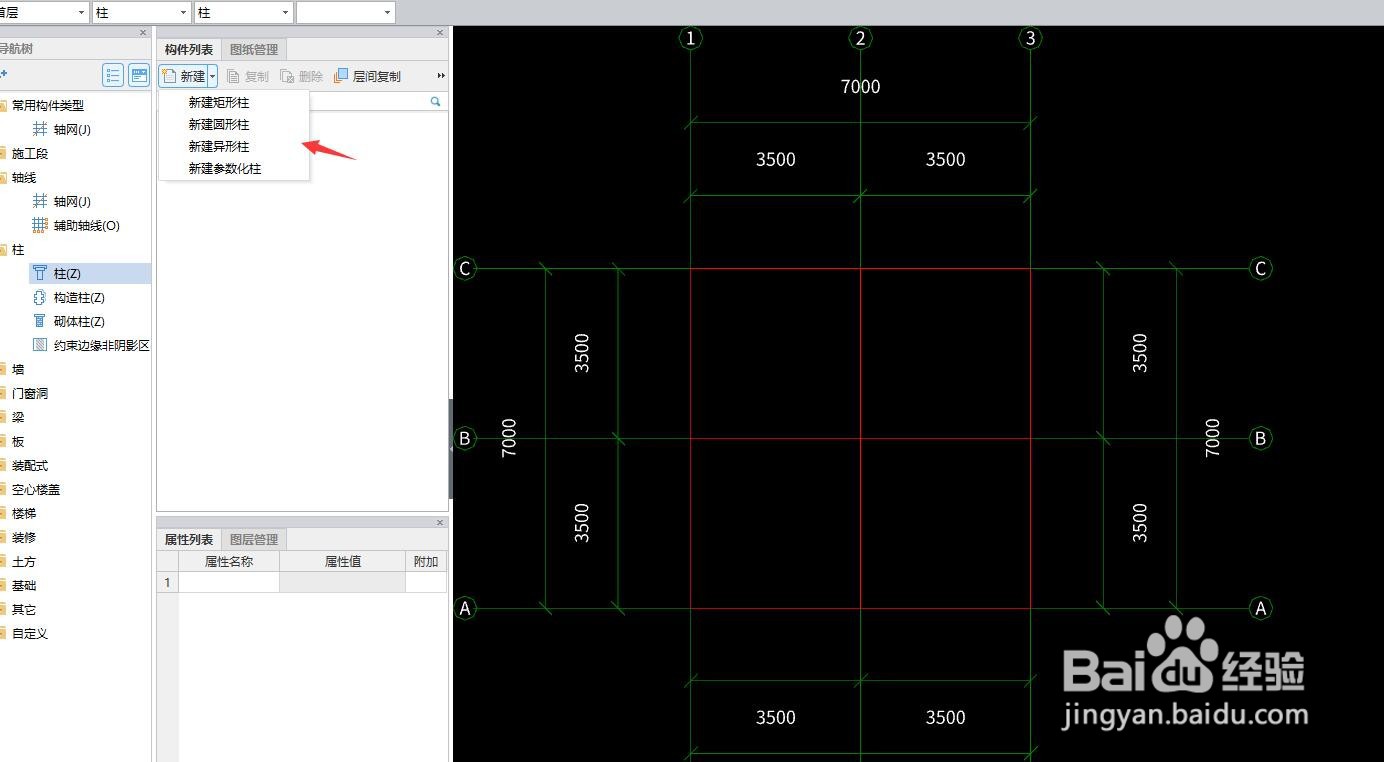
Task: Select 砌体柱(Z) masonry column item
Action: click(68, 321)
